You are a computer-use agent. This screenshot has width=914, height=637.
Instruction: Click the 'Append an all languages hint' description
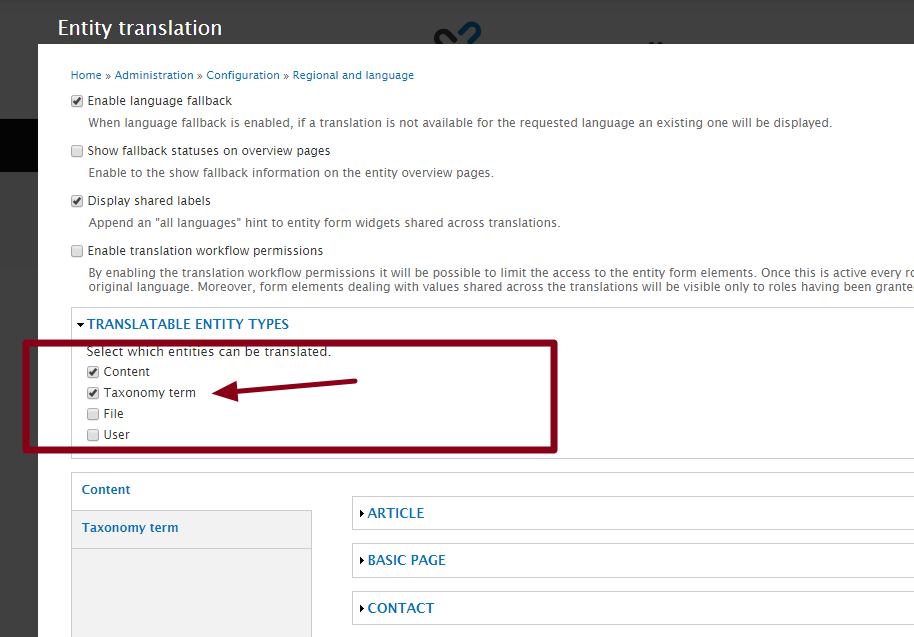click(x=324, y=223)
